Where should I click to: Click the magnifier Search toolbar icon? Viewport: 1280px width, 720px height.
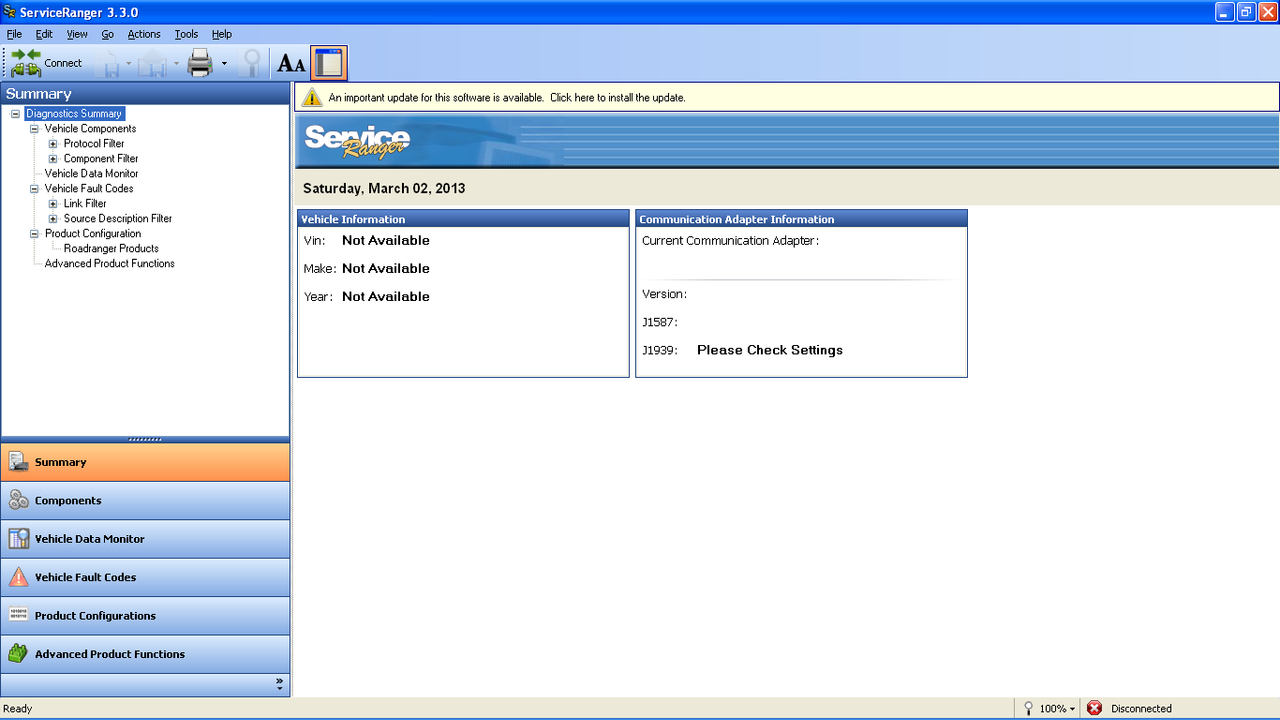252,63
